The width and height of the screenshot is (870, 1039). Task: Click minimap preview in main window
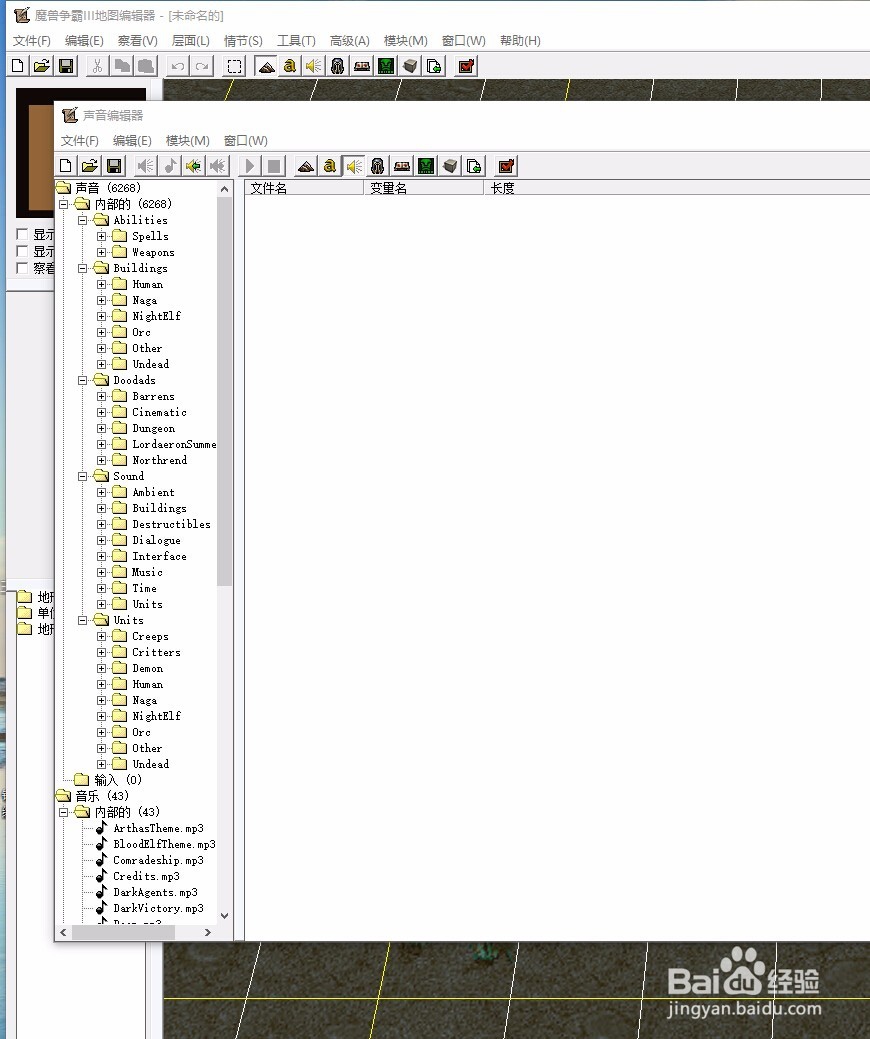(x=34, y=152)
